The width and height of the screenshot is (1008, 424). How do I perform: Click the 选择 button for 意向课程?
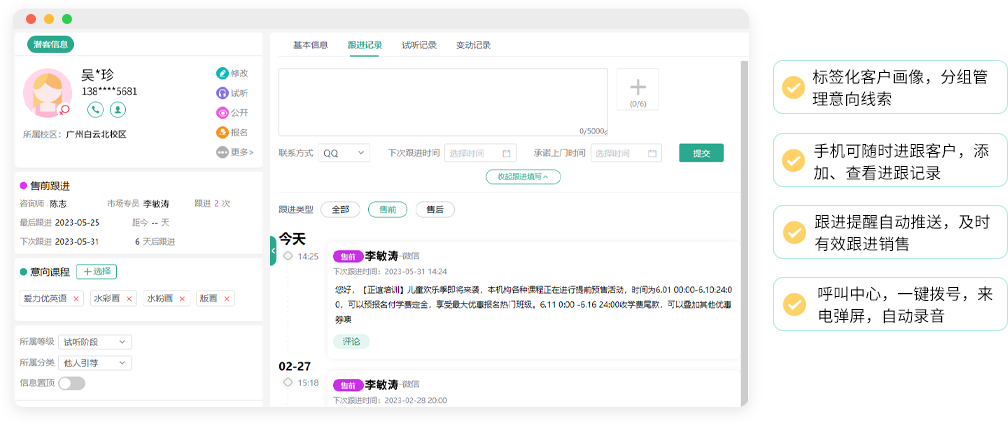(x=97, y=272)
